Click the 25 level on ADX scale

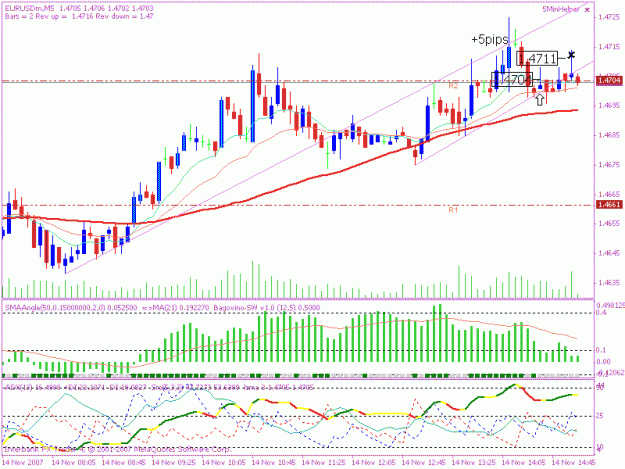click(600, 416)
